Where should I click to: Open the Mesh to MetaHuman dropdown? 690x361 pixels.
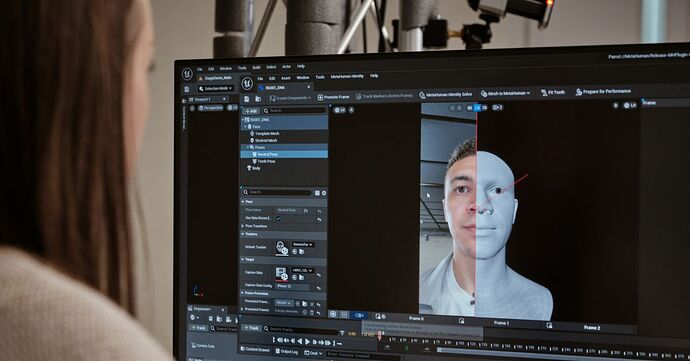(x=505, y=93)
